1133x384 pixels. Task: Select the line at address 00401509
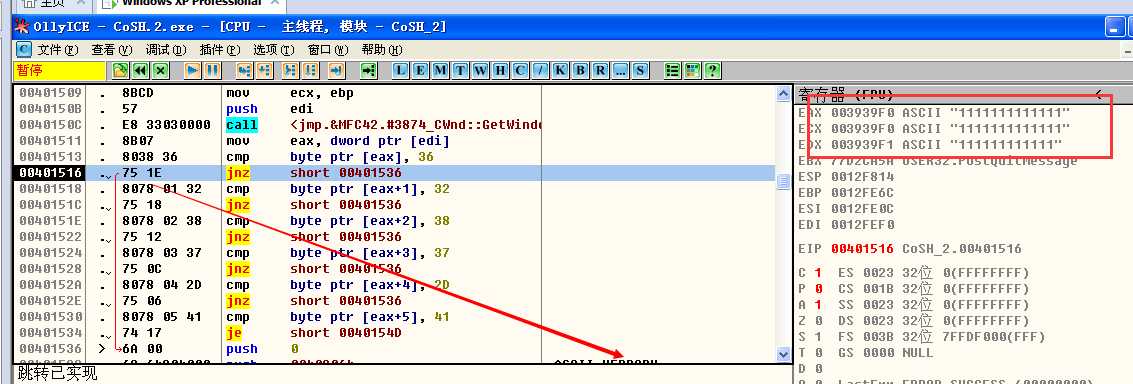(x=394, y=93)
